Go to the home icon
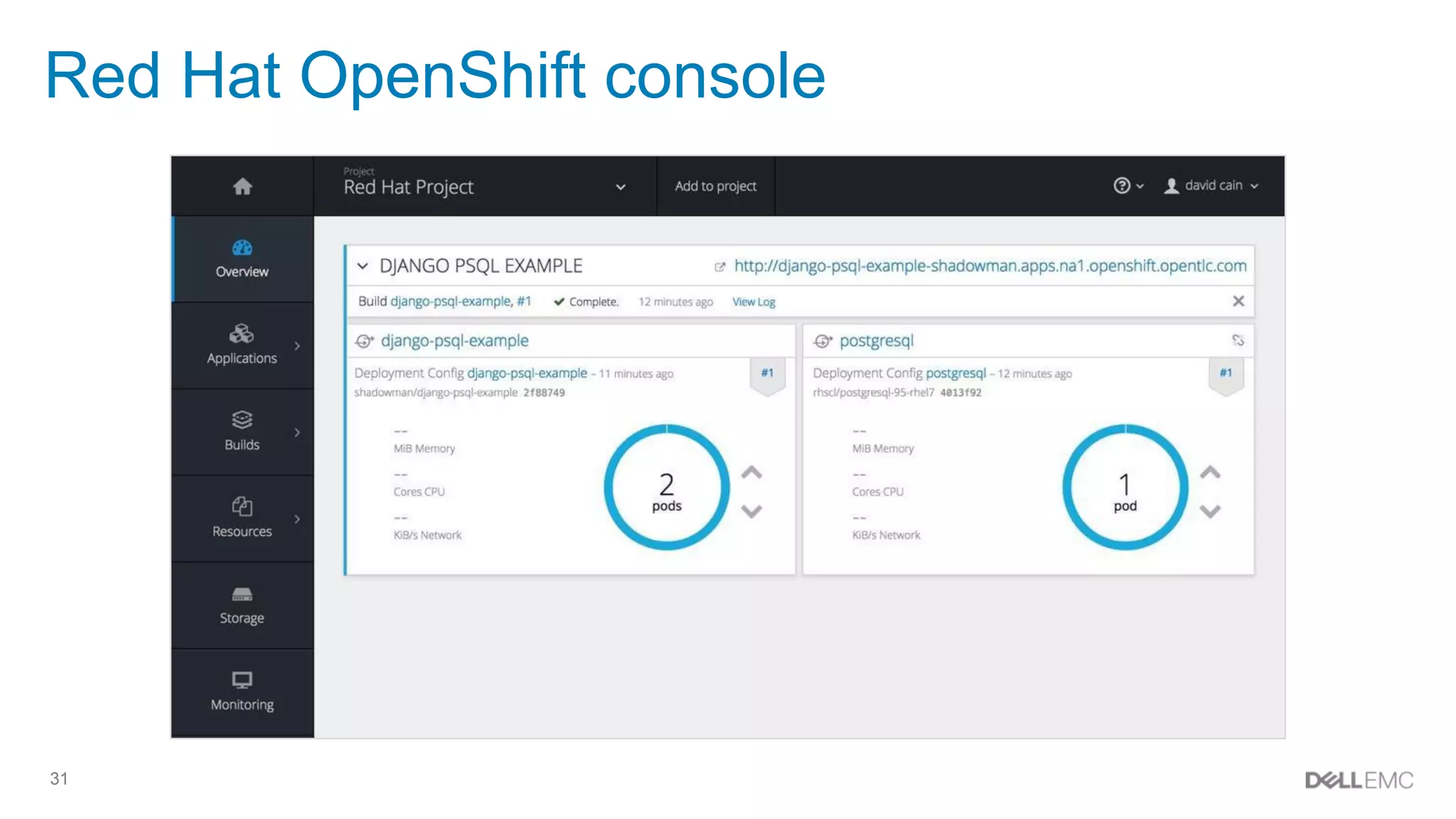1456x819 pixels. click(242, 186)
